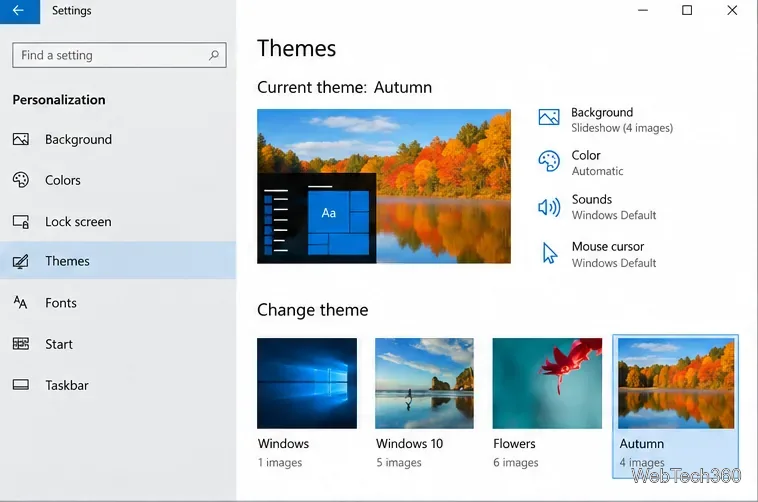Screen dimensions: 758x502
Task: Click the '5 images' text under Windows 10
Action: point(399,462)
